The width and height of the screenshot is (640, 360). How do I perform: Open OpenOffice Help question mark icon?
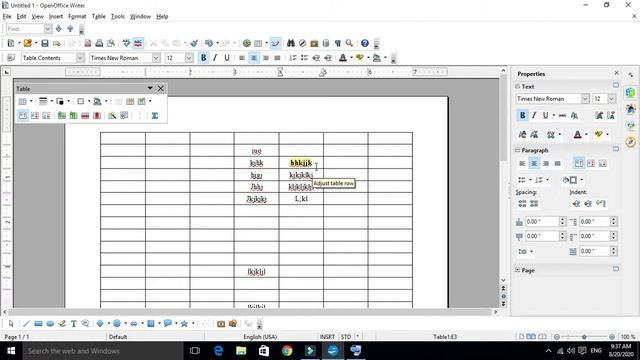point(365,43)
